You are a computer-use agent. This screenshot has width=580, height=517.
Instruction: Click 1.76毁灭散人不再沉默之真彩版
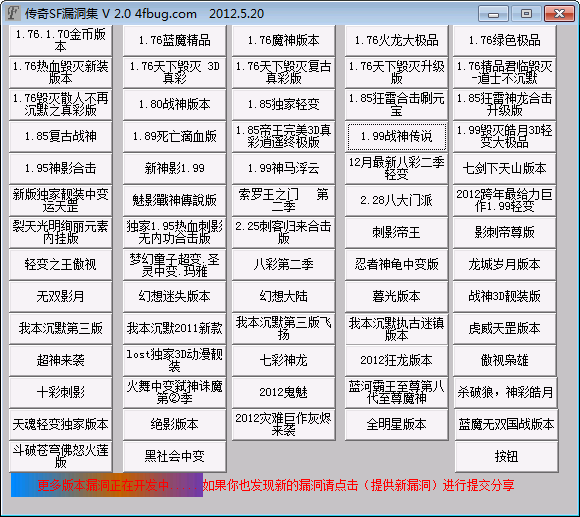pyautogui.click(x=61, y=104)
